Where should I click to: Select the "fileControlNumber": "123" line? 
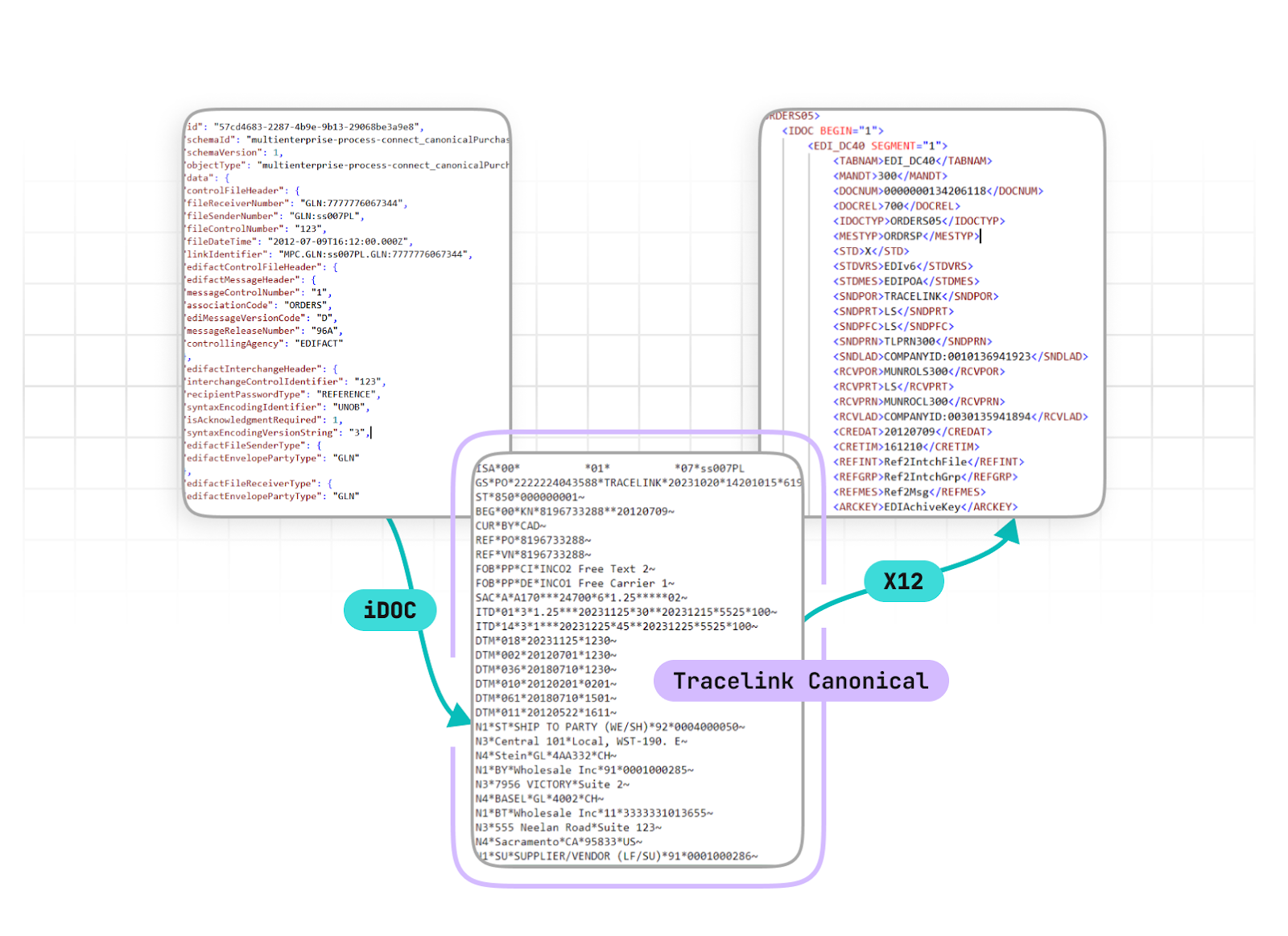[256, 229]
